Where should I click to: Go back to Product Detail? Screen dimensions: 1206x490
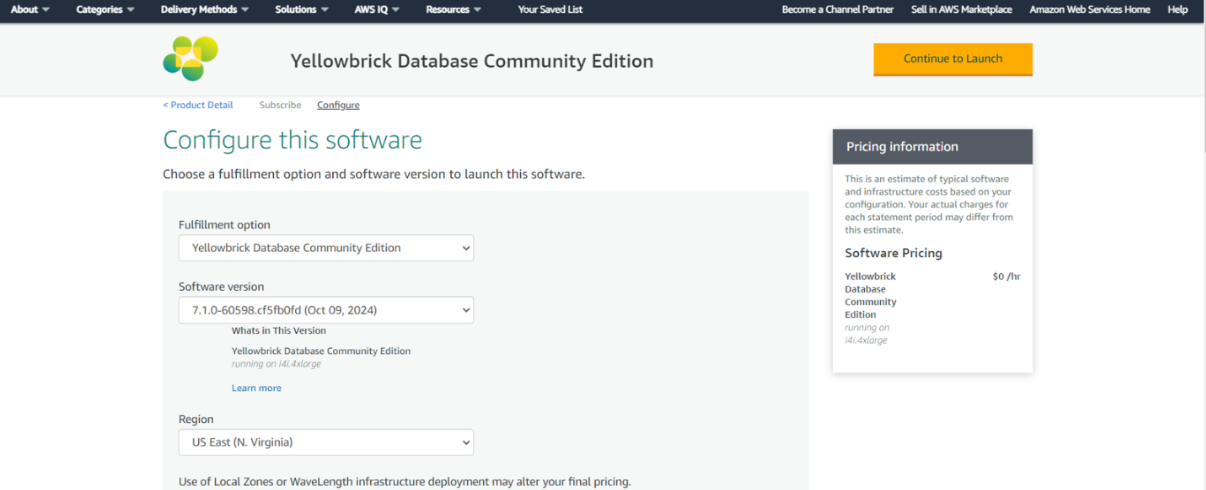198,105
